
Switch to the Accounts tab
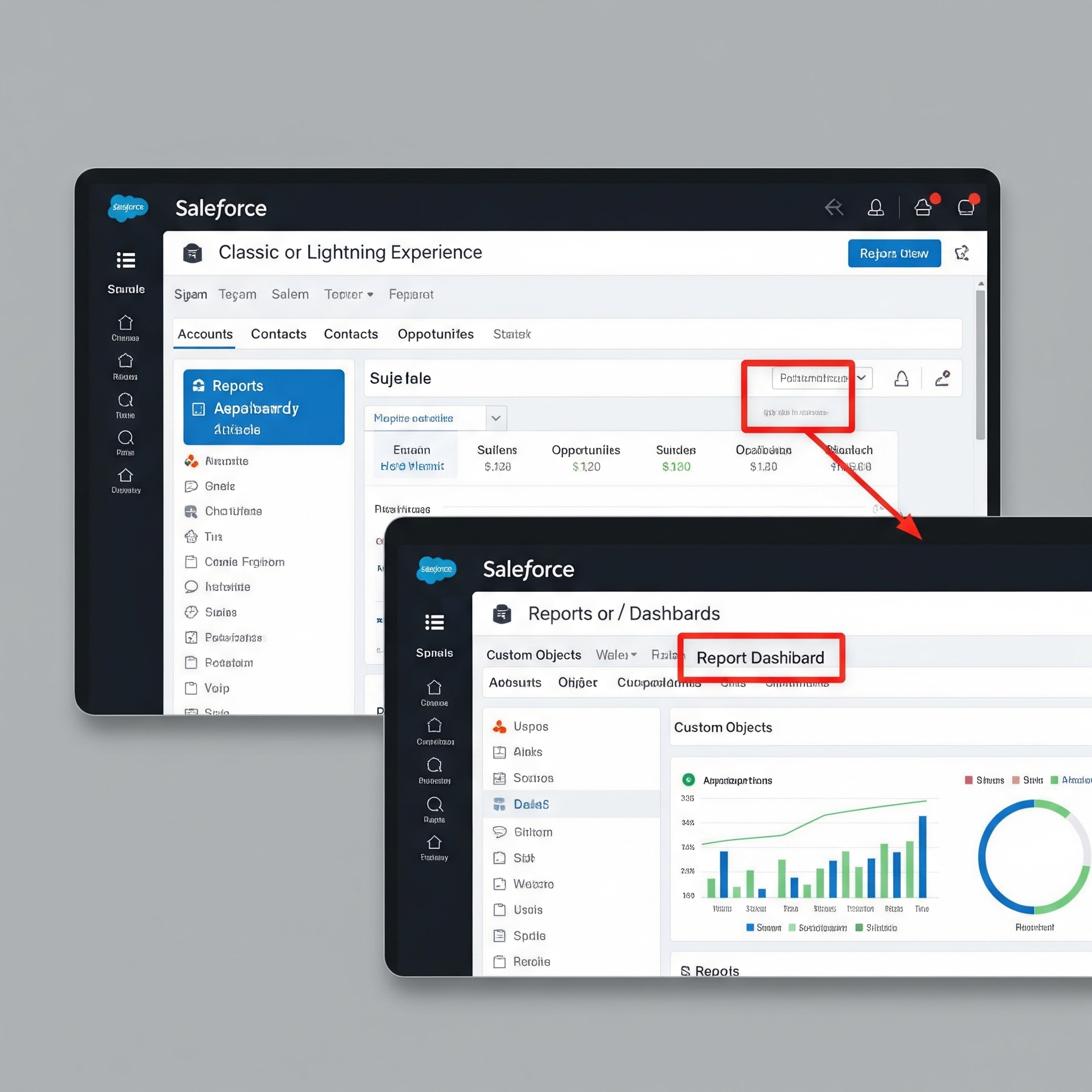pos(205,334)
